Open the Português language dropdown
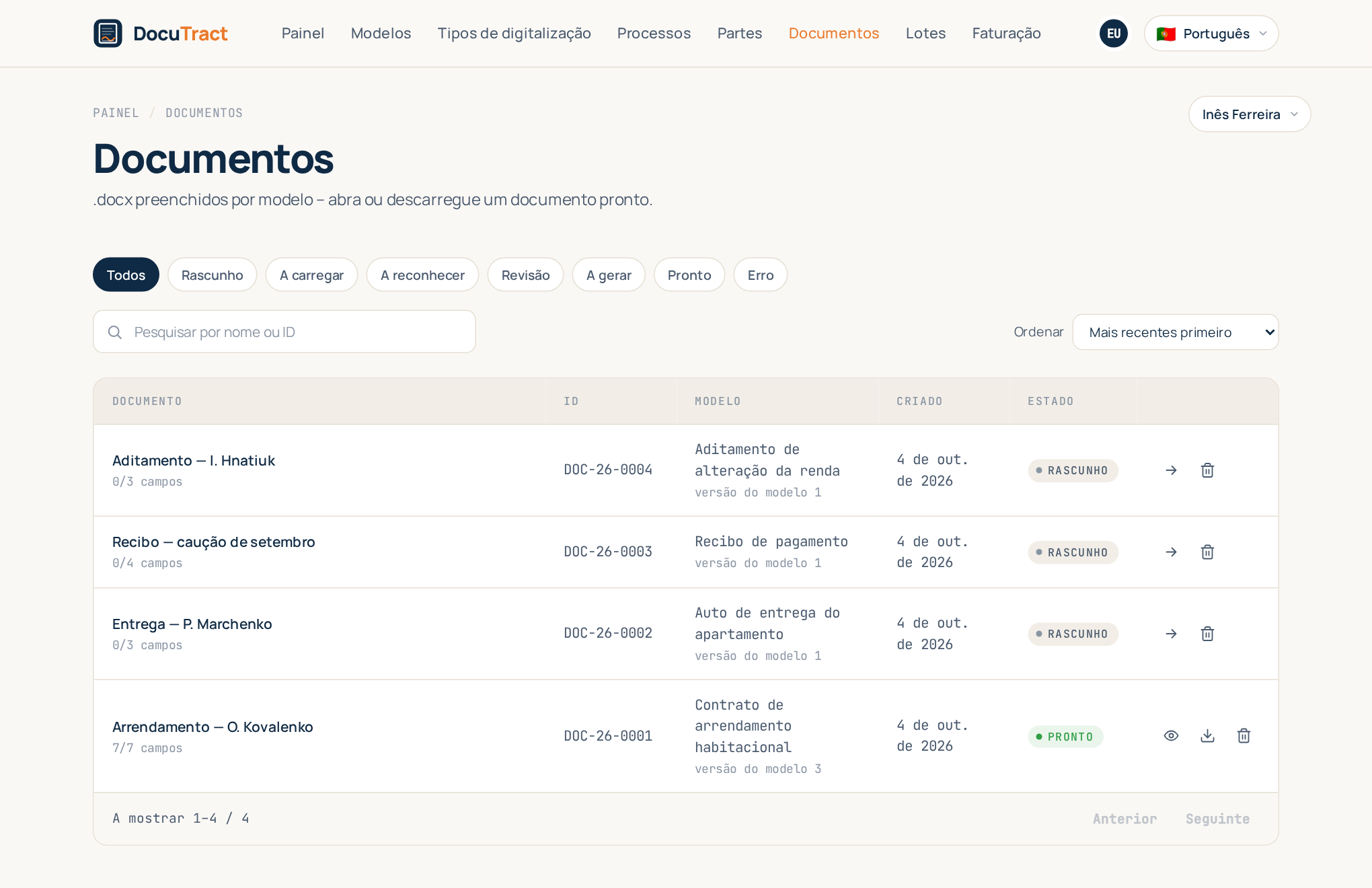The width and height of the screenshot is (1372, 888). click(x=1211, y=33)
